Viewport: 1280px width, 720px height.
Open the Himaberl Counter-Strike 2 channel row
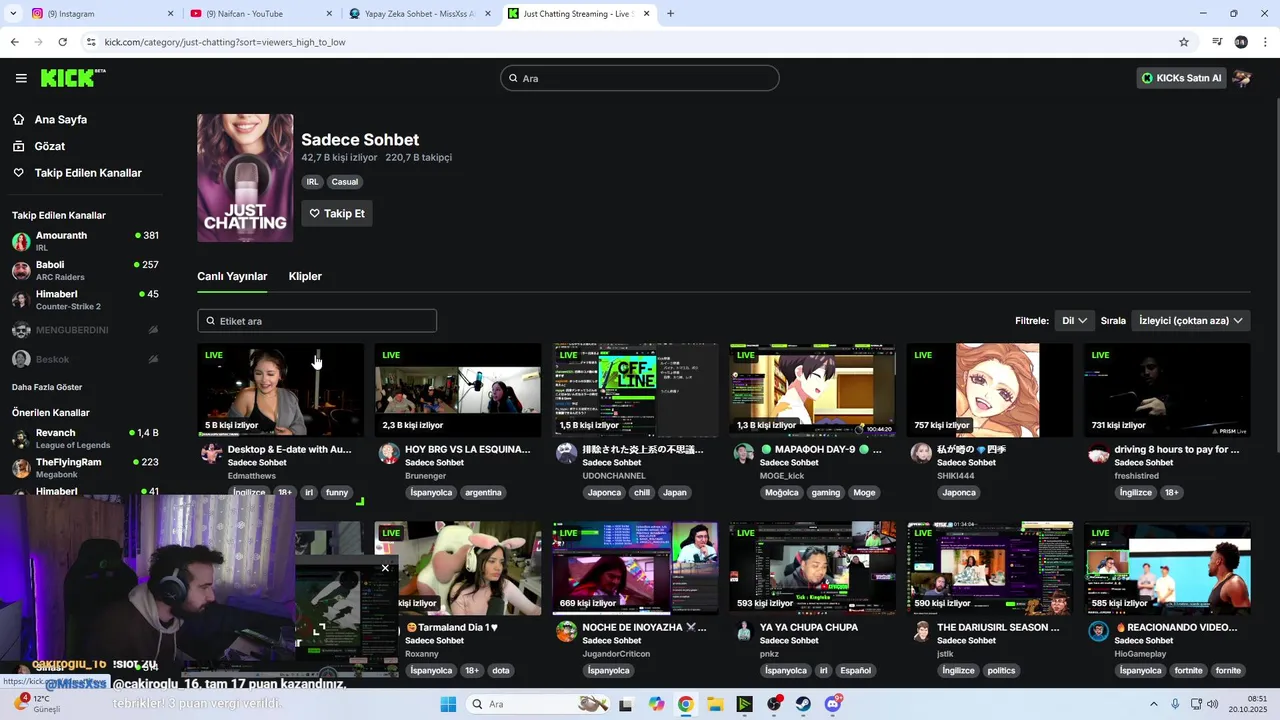click(x=85, y=300)
